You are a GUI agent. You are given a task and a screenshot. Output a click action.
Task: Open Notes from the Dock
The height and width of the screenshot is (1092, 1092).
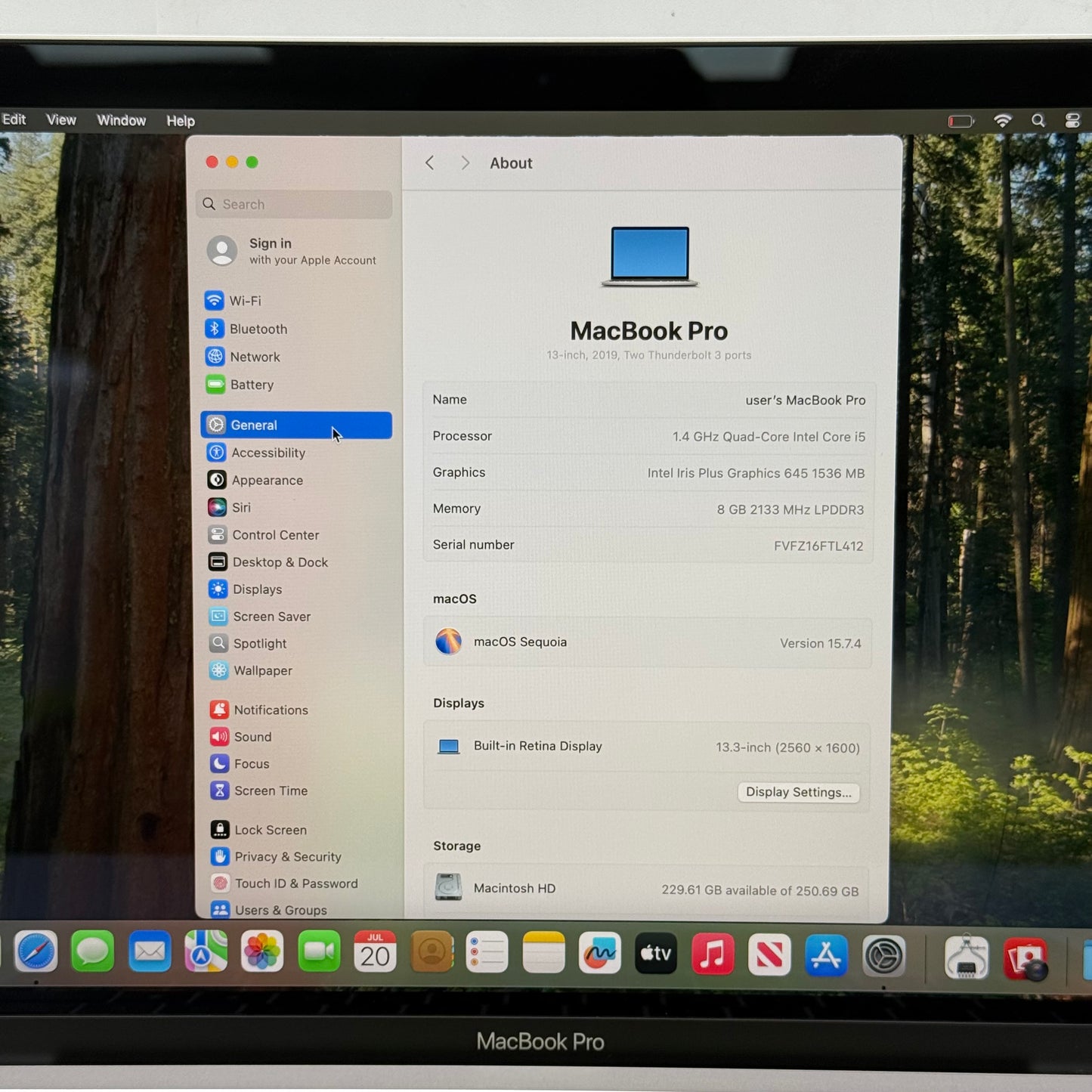tap(543, 953)
